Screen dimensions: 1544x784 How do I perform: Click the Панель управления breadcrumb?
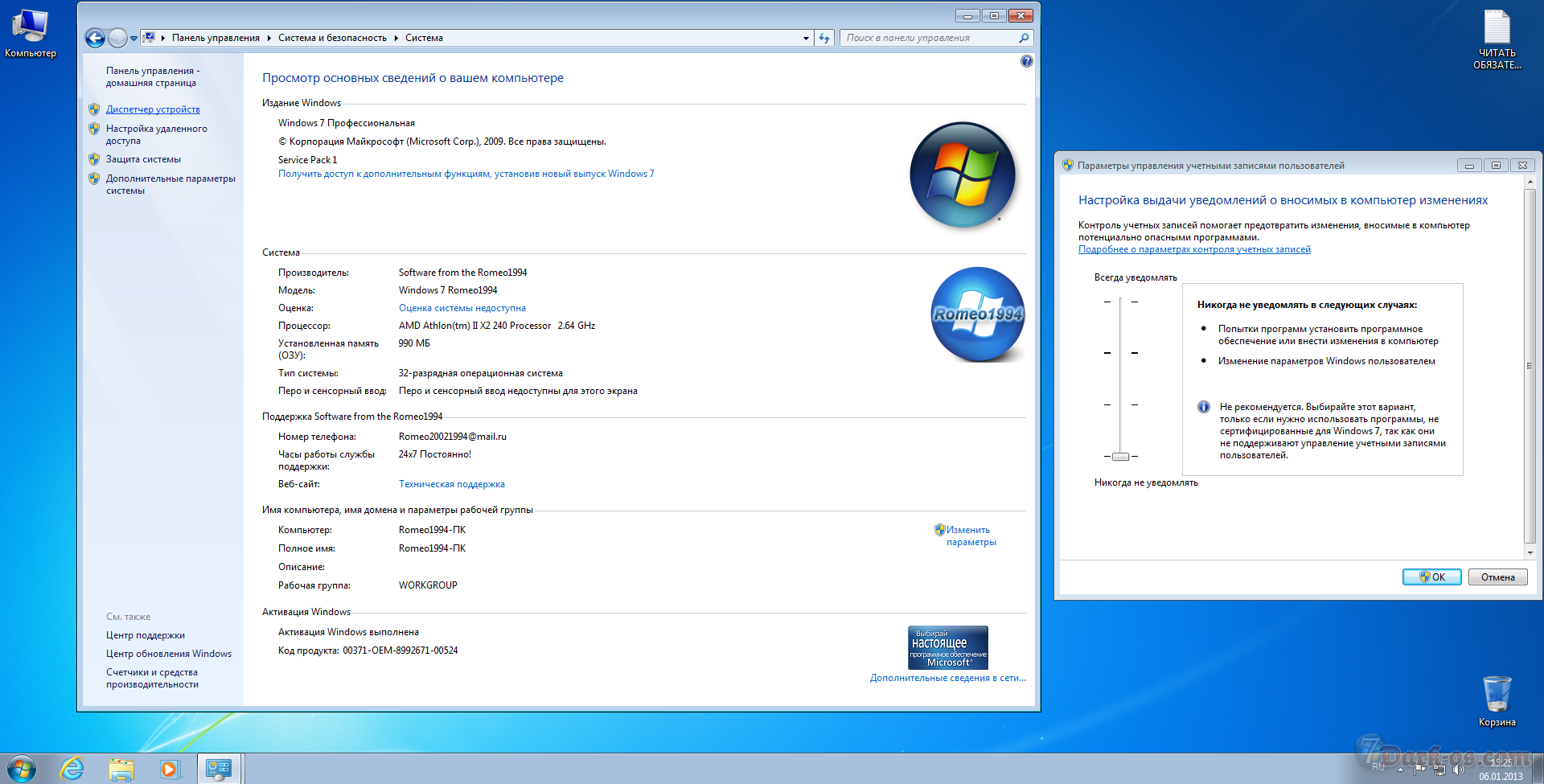pos(216,38)
